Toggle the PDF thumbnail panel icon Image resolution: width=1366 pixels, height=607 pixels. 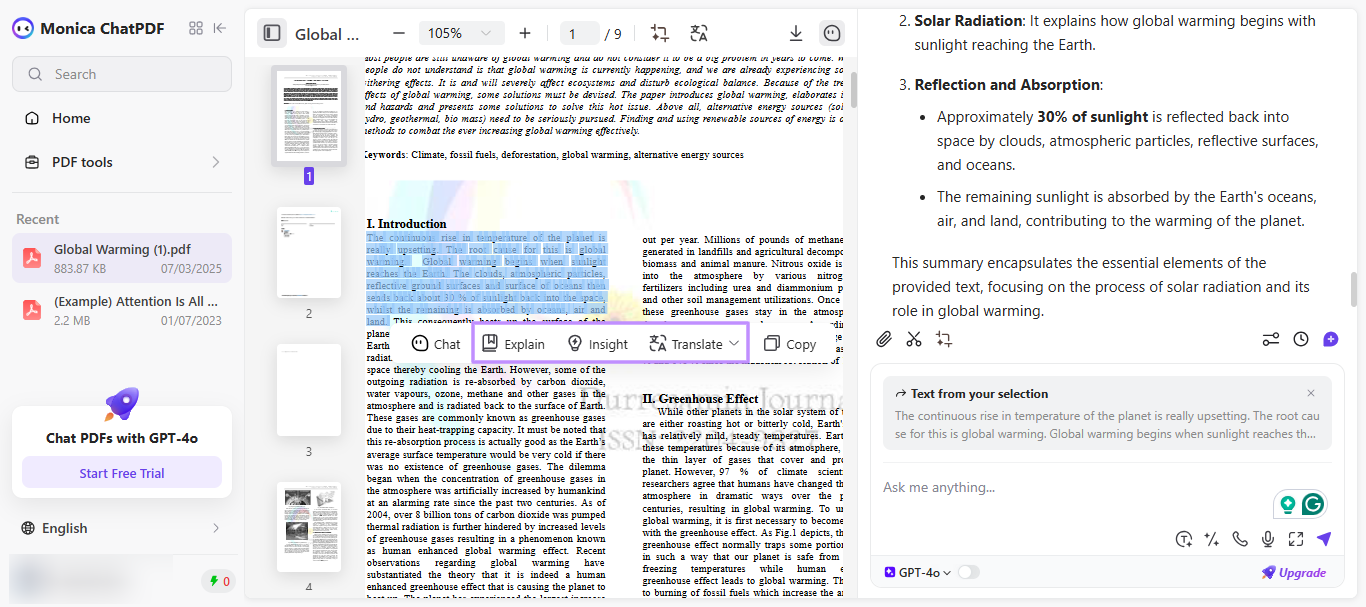point(271,33)
